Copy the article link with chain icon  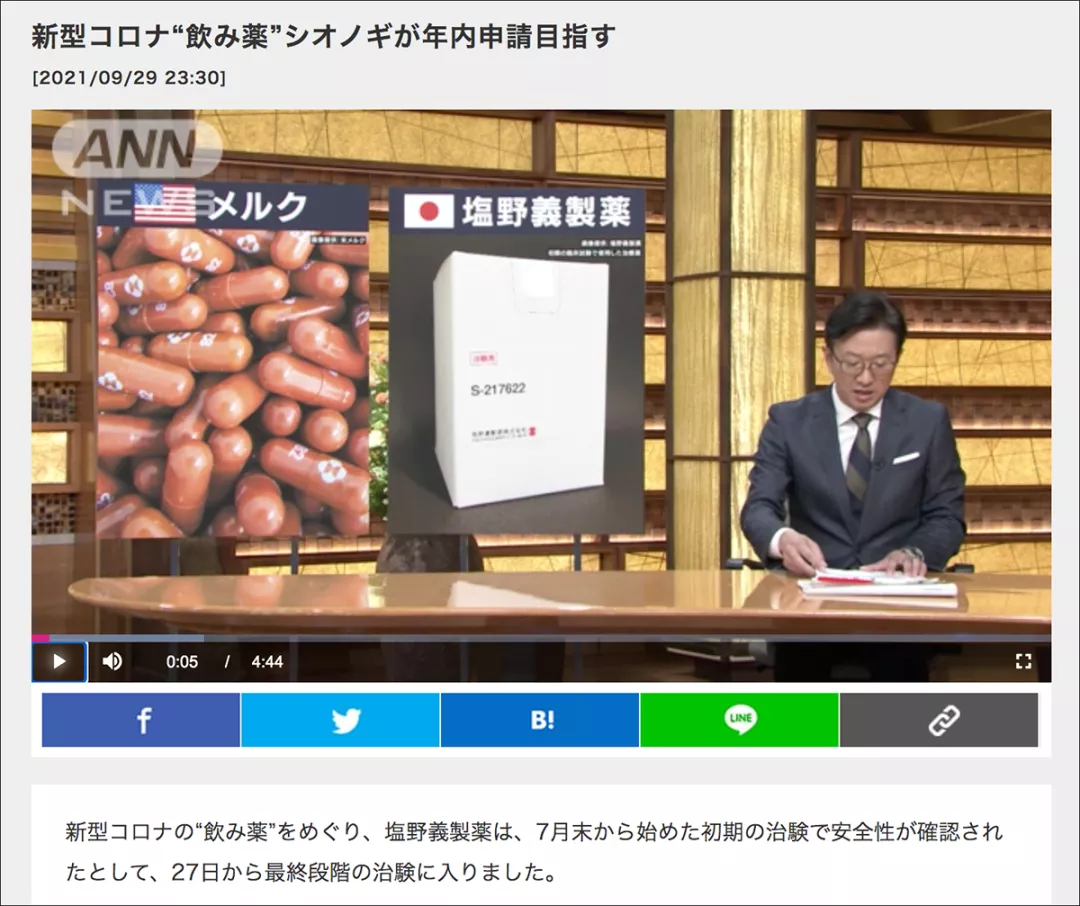click(x=939, y=720)
